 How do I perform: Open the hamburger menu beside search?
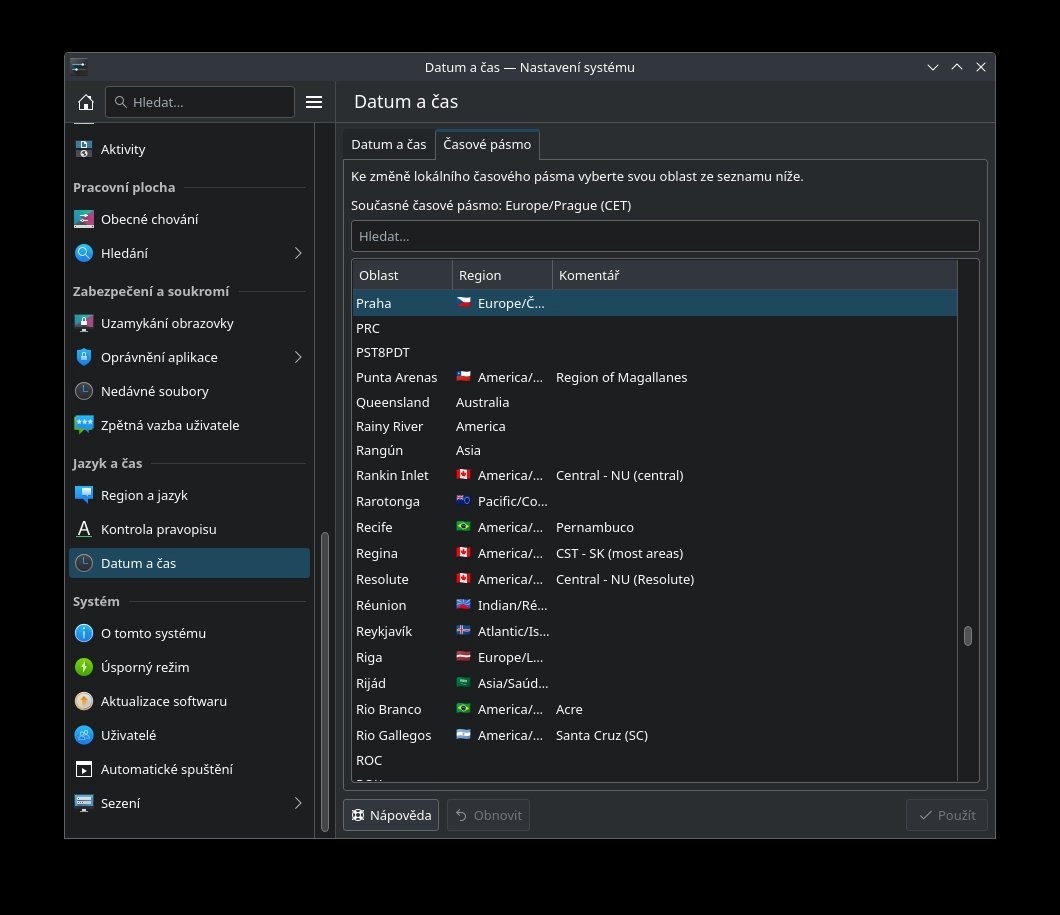(x=314, y=102)
